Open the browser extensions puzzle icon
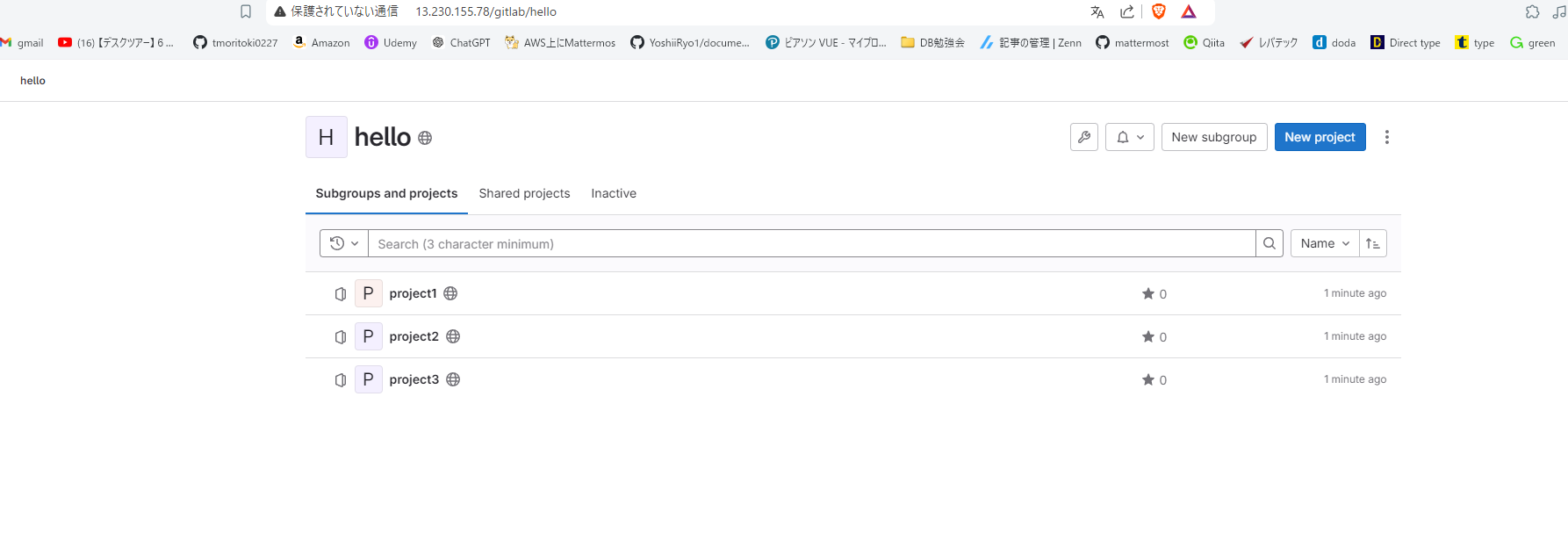The height and width of the screenshot is (555, 1568). [x=1532, y=11]
